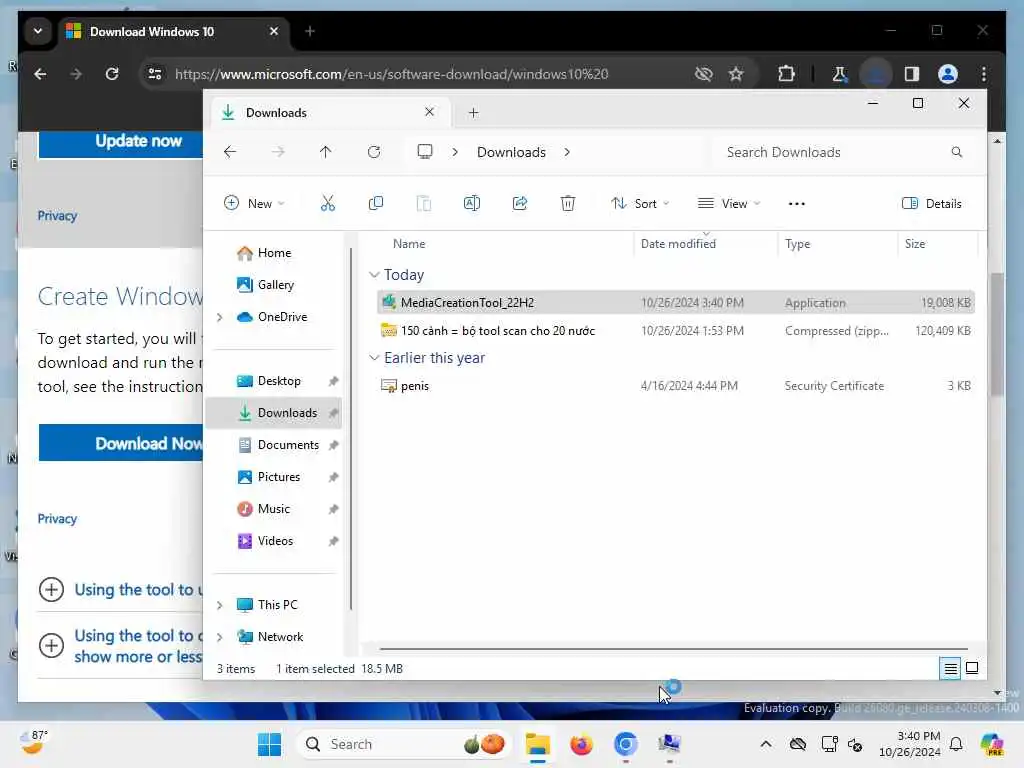Open File Explorer from the taskbar
This screenshot has height=768, width=1024.
tap(537, 744)
